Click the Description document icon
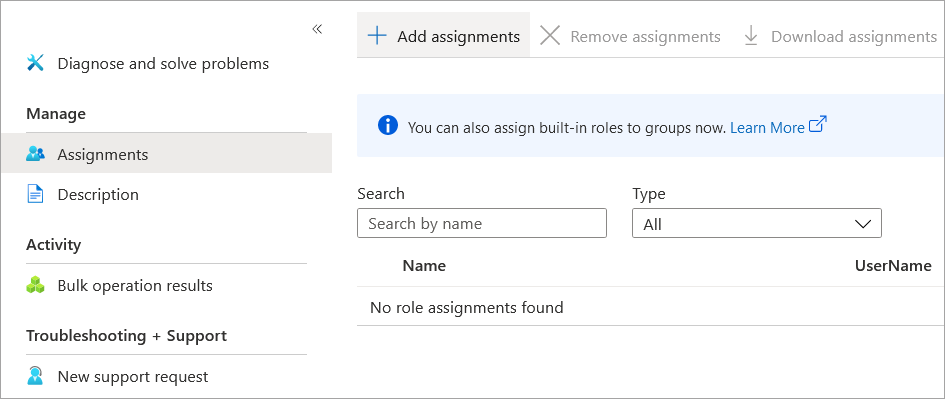Screen dimensions: 945x399 (36, 194)
